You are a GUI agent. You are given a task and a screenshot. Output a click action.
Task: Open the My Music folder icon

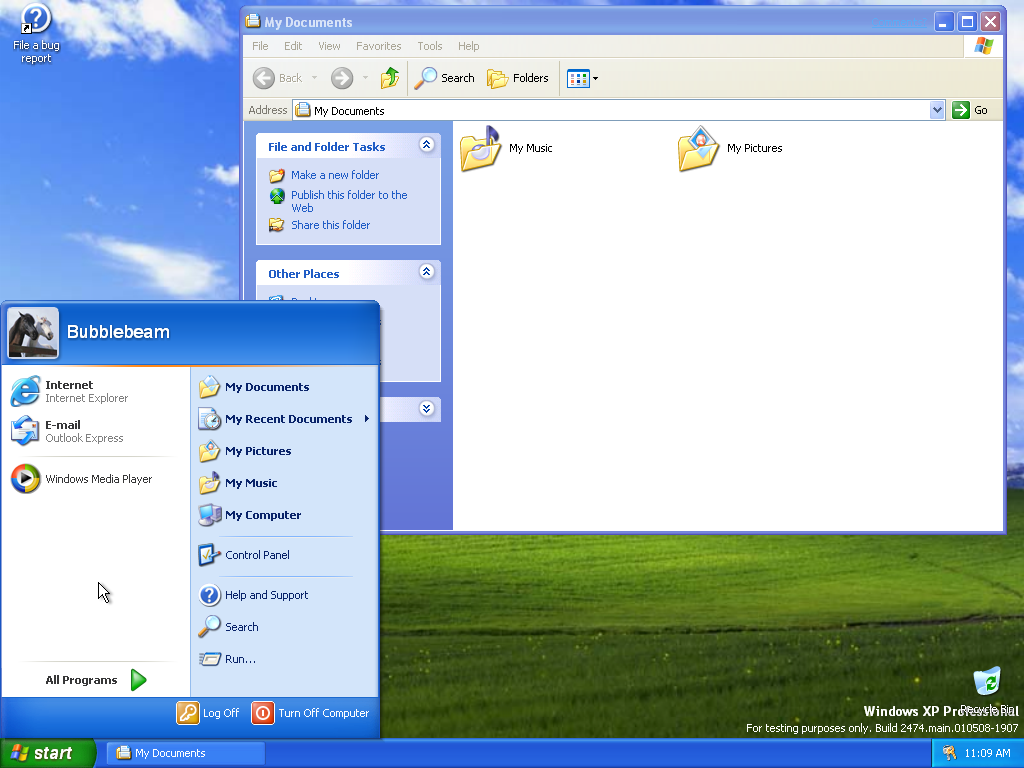pos(481,149)
